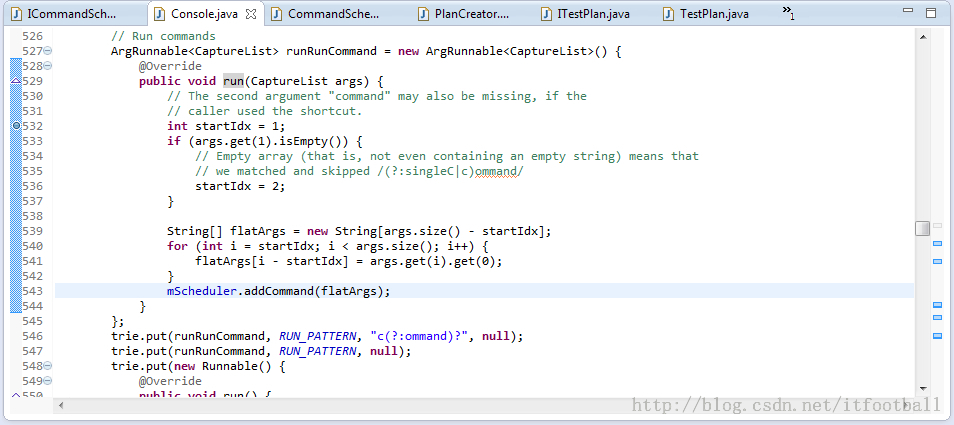Place cursor on "runRunCommand" declaration at line 527
The height and width of the screenshot is (425, 954).
click(331, 51)
